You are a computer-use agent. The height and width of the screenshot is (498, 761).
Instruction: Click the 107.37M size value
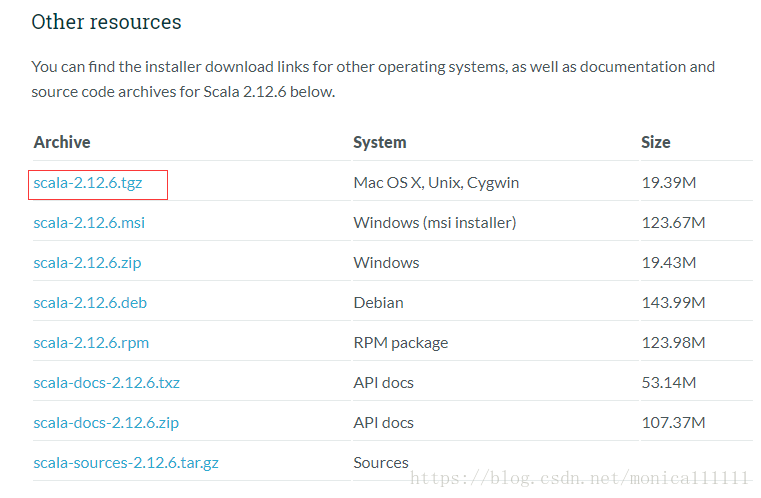tap(674, 423)
